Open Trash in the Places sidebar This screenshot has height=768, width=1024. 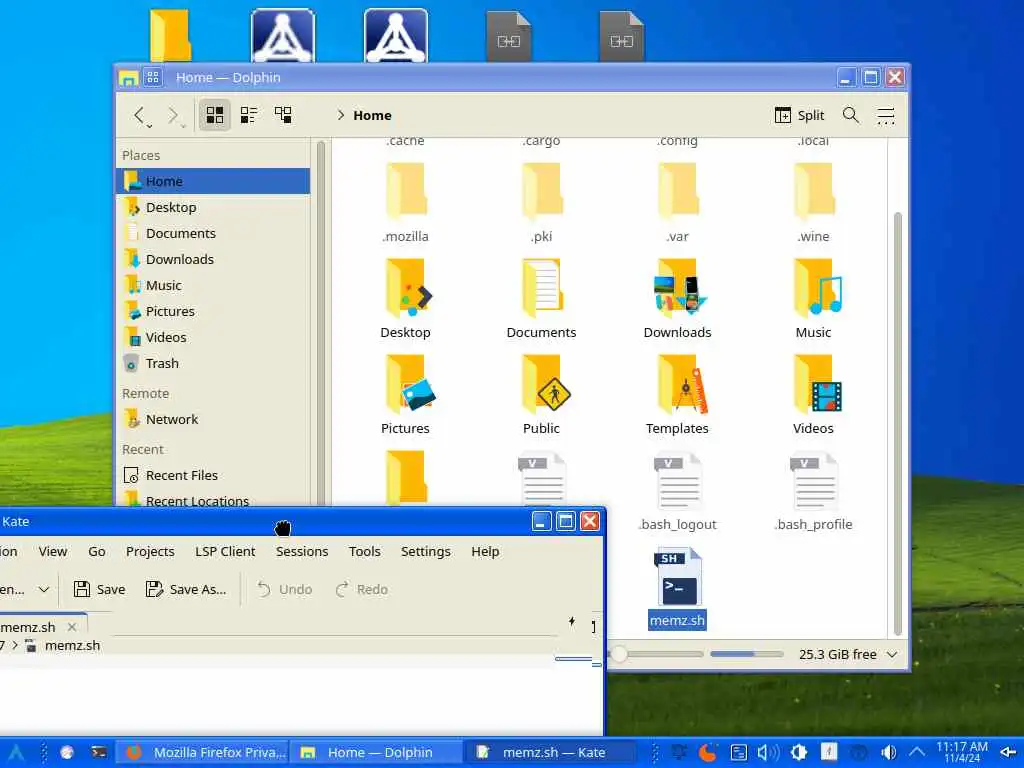[213, 364]
